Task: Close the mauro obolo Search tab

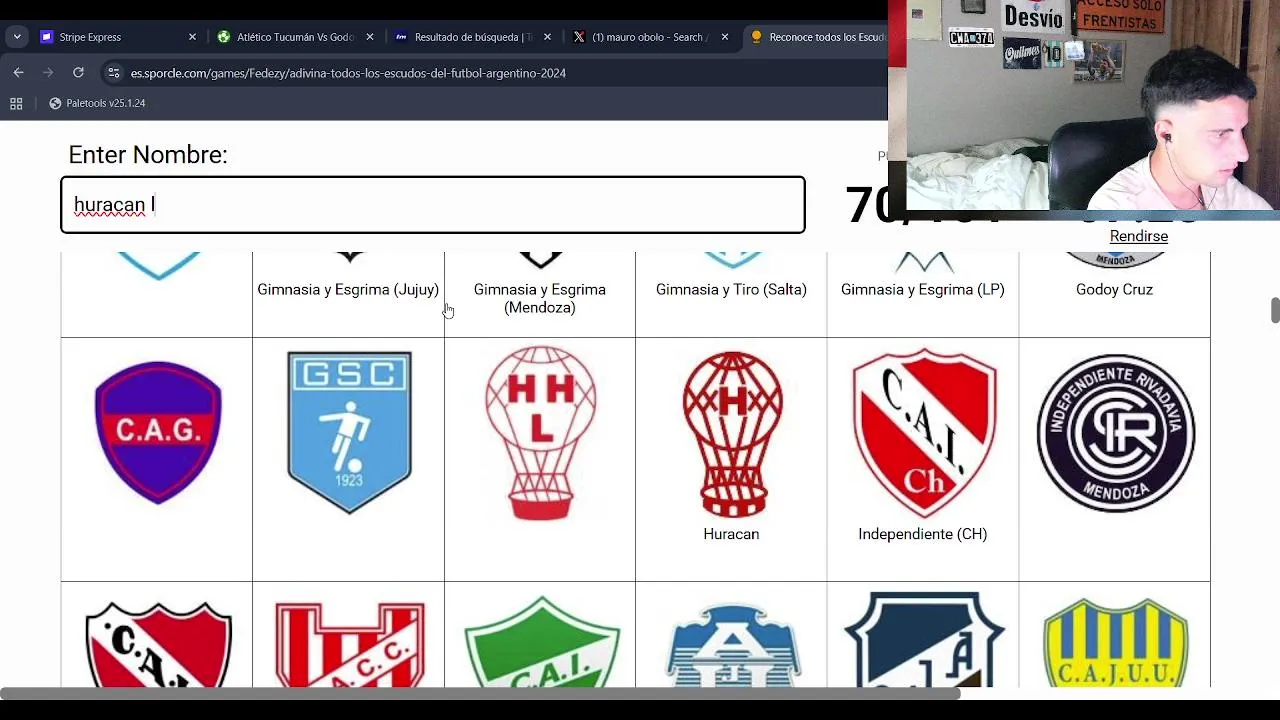Action: click(725, 37)
